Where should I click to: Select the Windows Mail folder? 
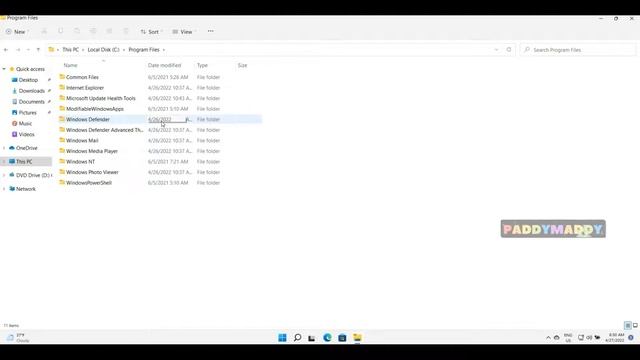click(x=82, y=140)
